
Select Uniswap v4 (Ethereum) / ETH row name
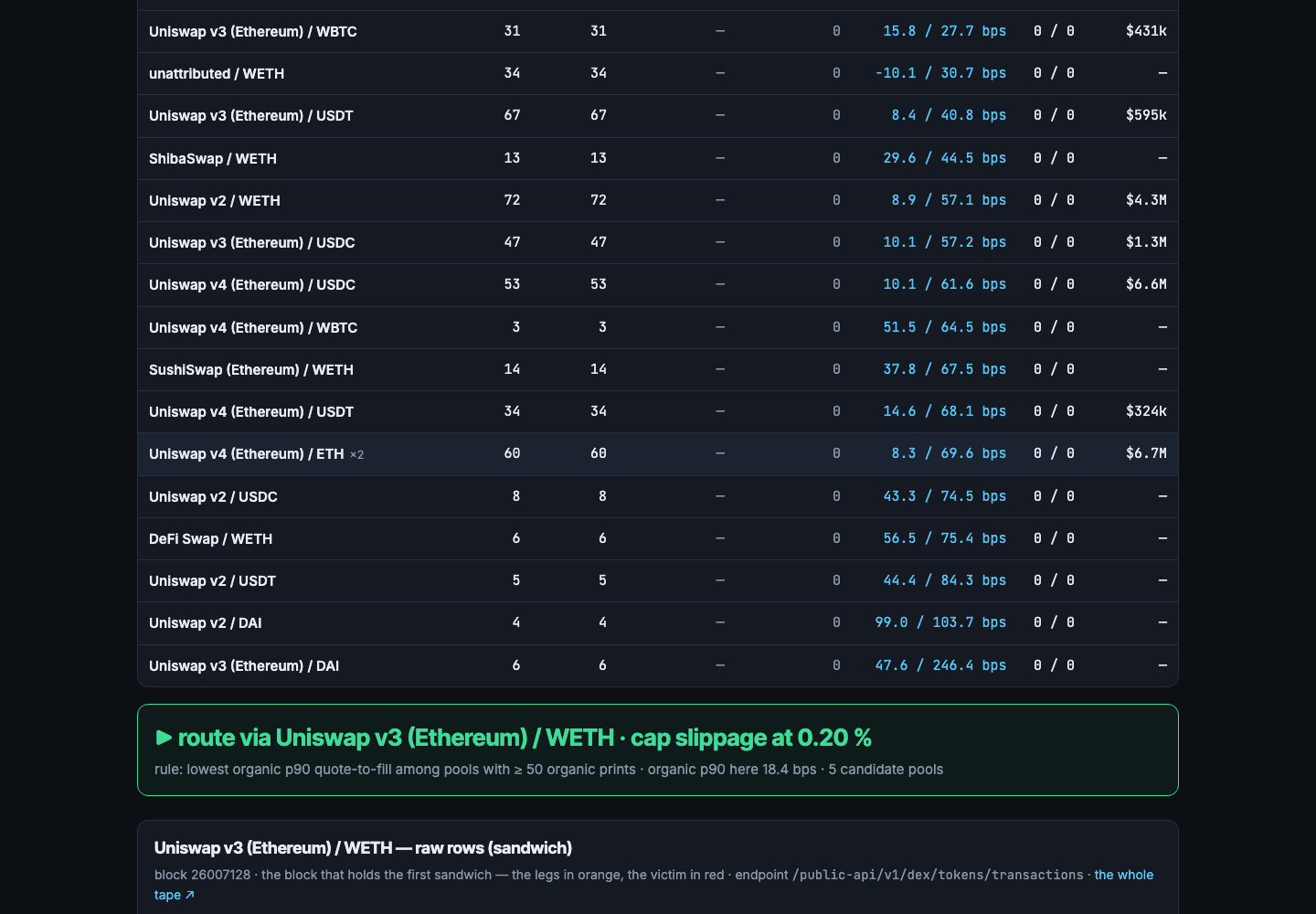pos(247,454)
